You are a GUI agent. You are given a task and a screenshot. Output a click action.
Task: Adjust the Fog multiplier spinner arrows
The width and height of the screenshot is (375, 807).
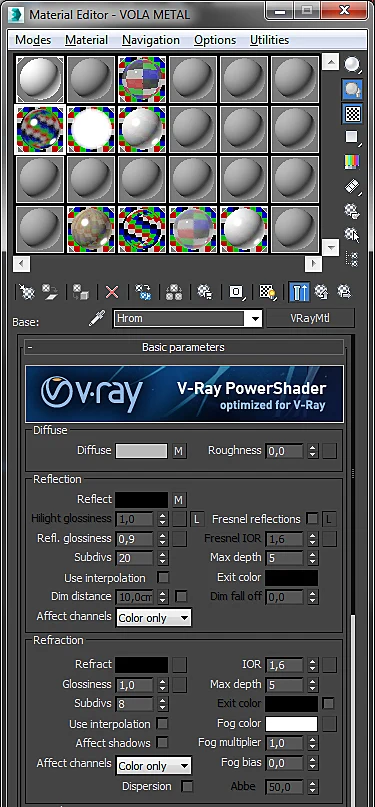pyautogui.click(x=313, y=744)
